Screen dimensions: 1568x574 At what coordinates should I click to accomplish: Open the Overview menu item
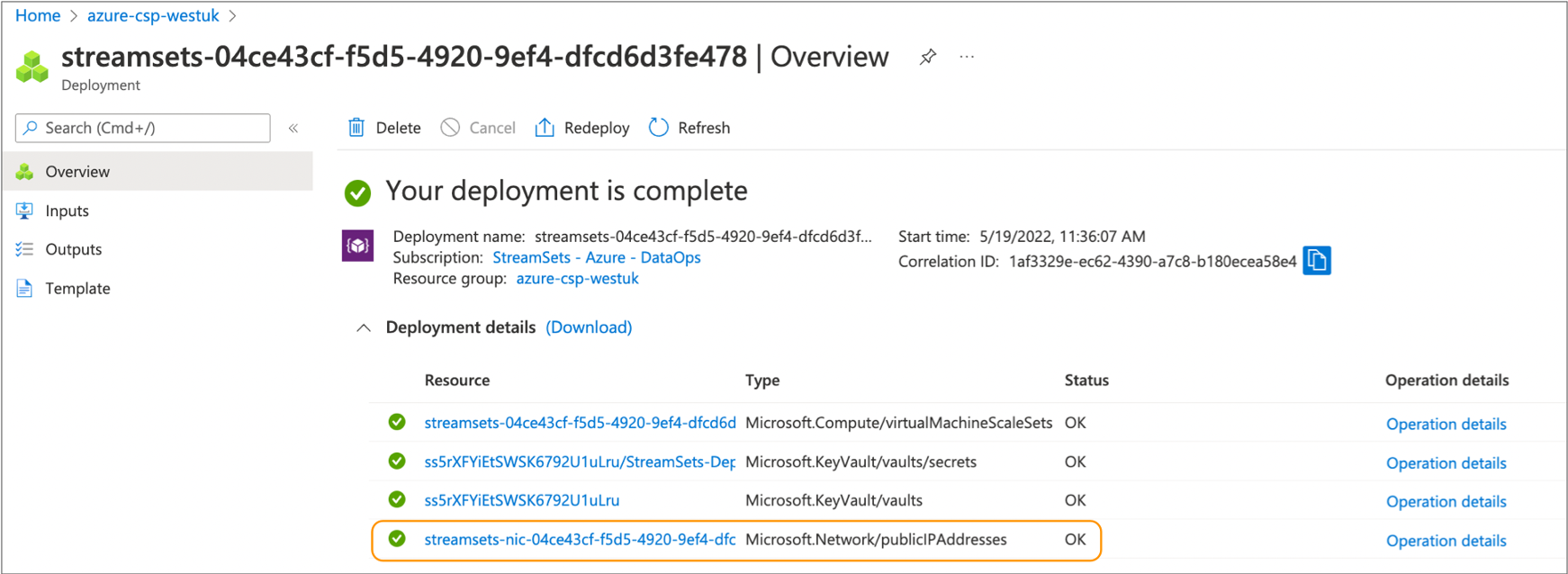pos(158,171)
